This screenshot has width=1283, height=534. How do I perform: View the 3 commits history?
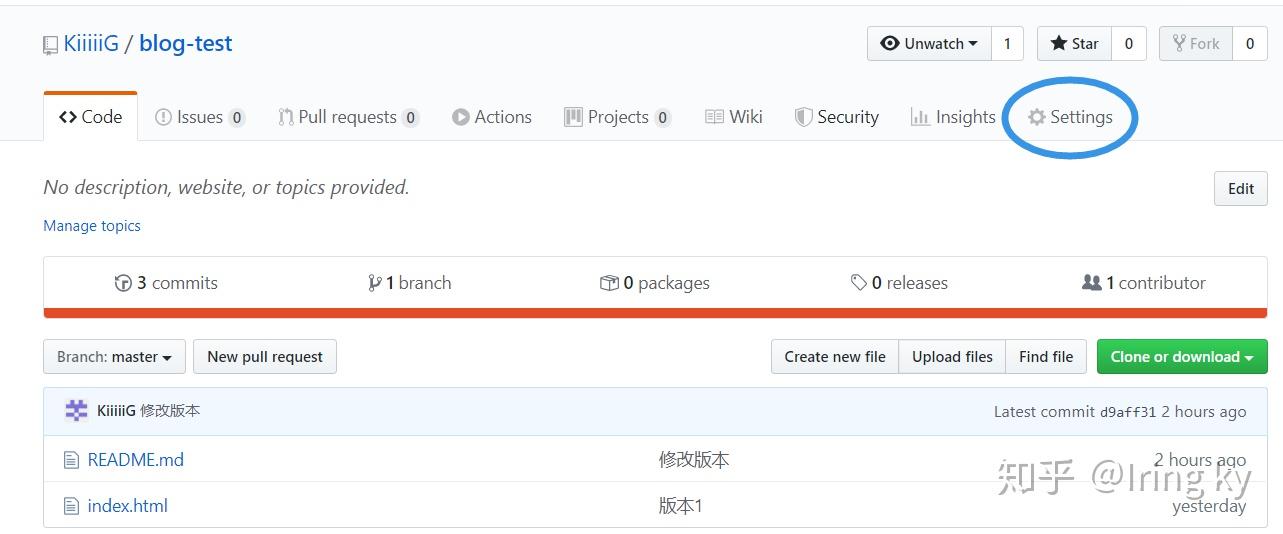[x=166, y=283]
